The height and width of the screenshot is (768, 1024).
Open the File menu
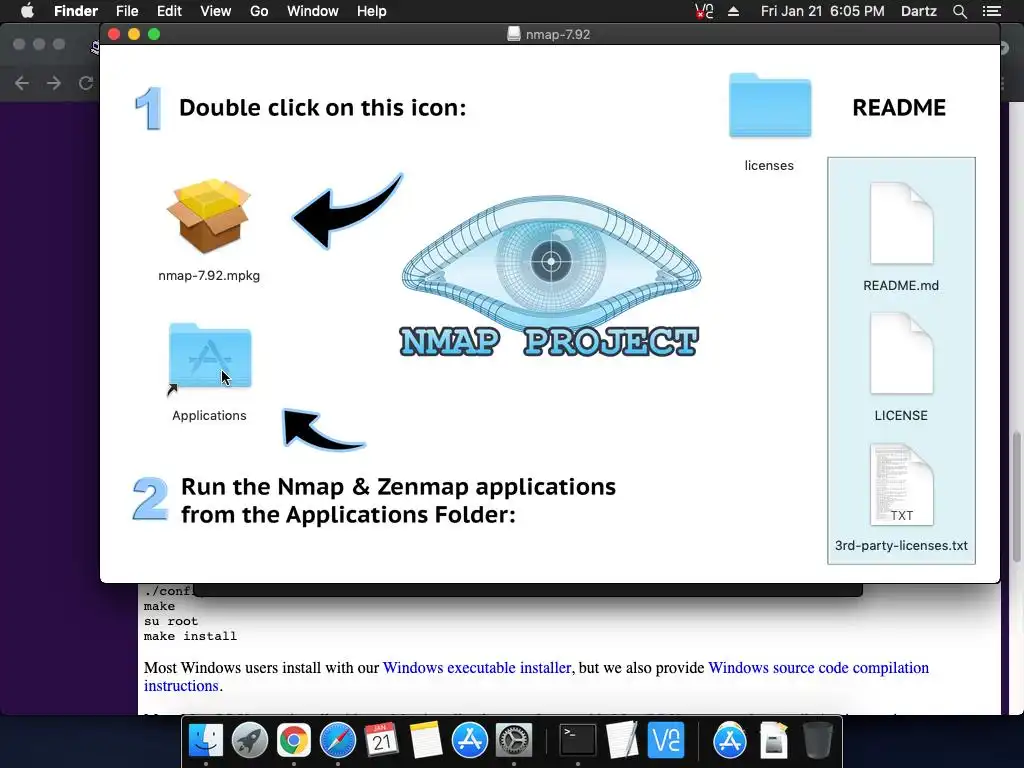tap(127, 11)
